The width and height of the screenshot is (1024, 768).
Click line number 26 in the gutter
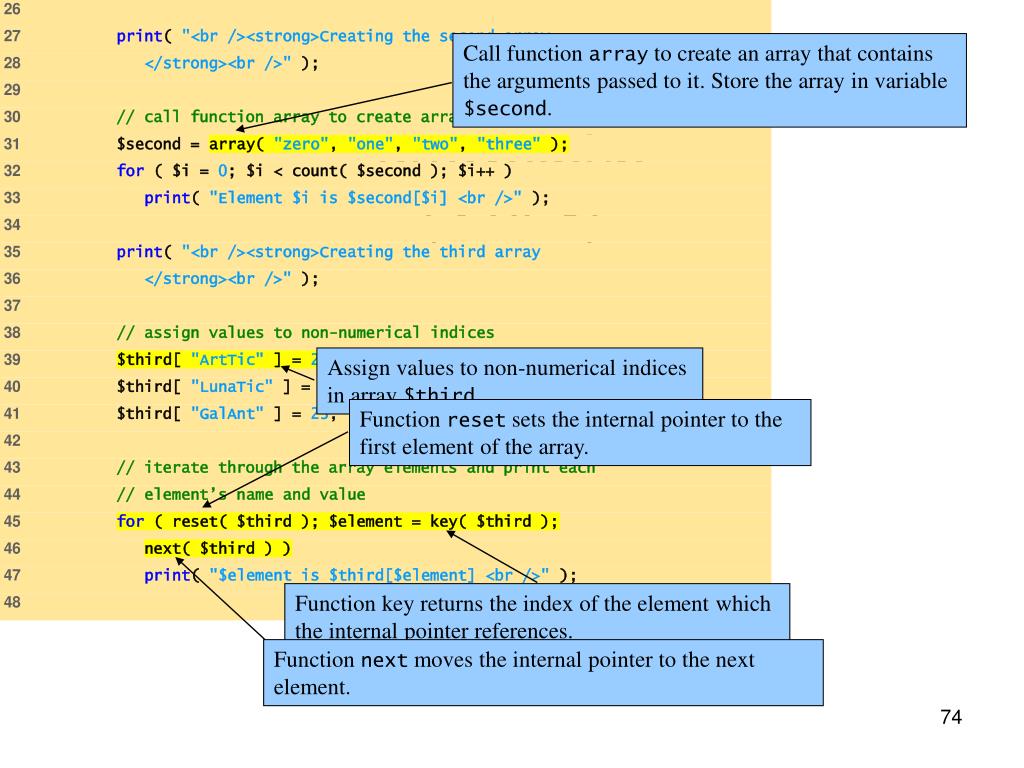pyautogui.click(x=12, y=9)
